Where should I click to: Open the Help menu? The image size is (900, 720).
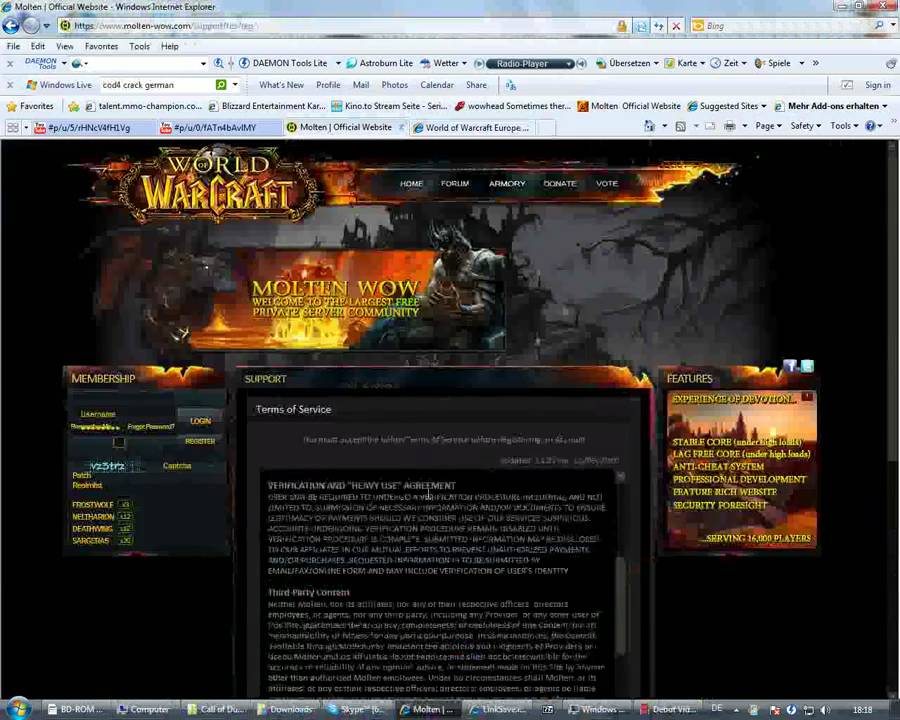pyautogui.click(x=169, y=46)
